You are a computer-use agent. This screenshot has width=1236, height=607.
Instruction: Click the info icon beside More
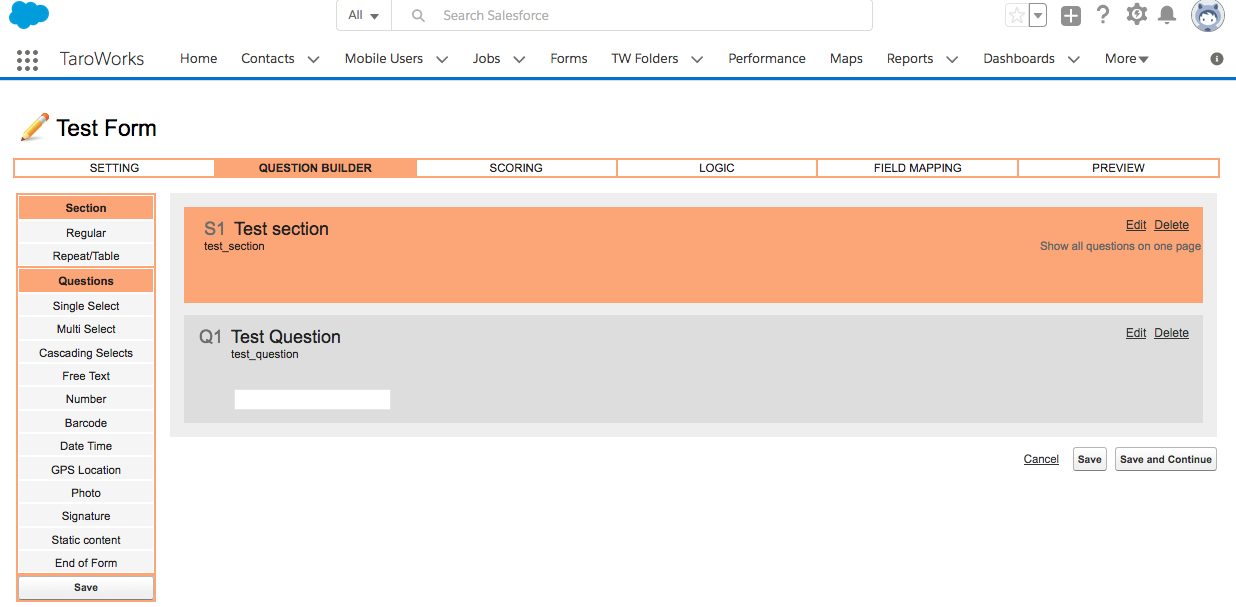tap(1217, 59)
